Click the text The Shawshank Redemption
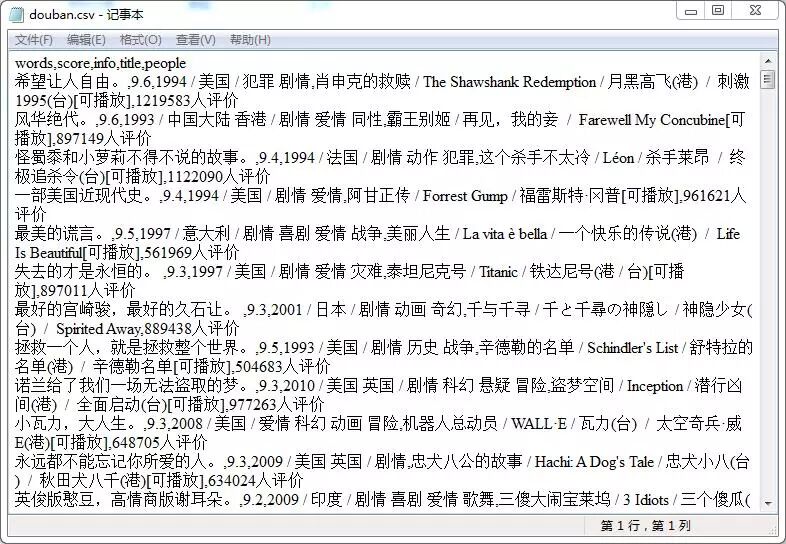The height and width of the screenshot is (544, 786). coord(509,82)
